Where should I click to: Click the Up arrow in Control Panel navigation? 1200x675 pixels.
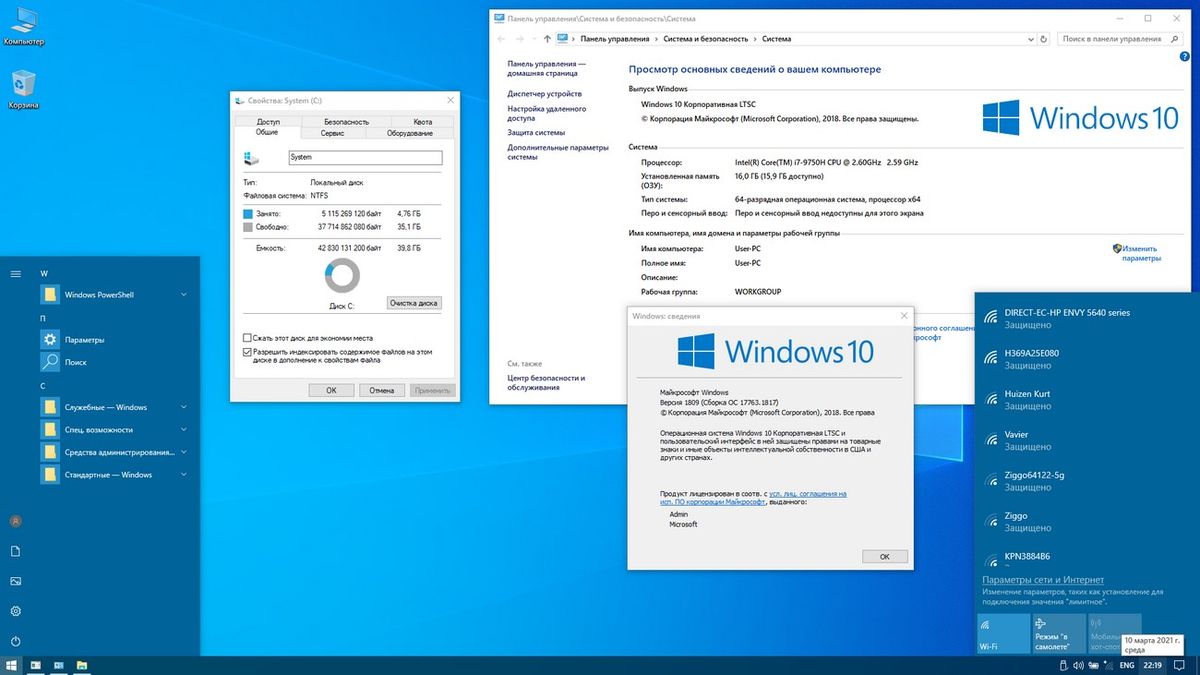547,39
